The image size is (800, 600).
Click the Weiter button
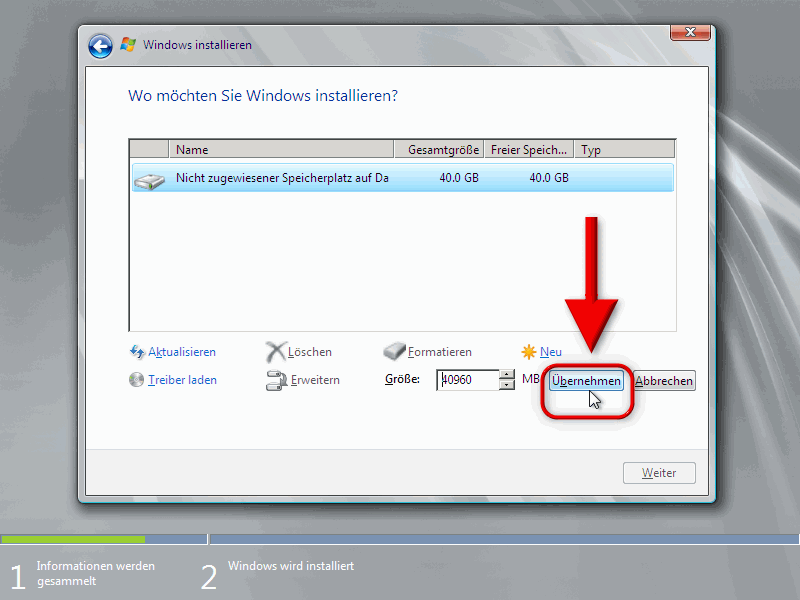pos(659,473)
